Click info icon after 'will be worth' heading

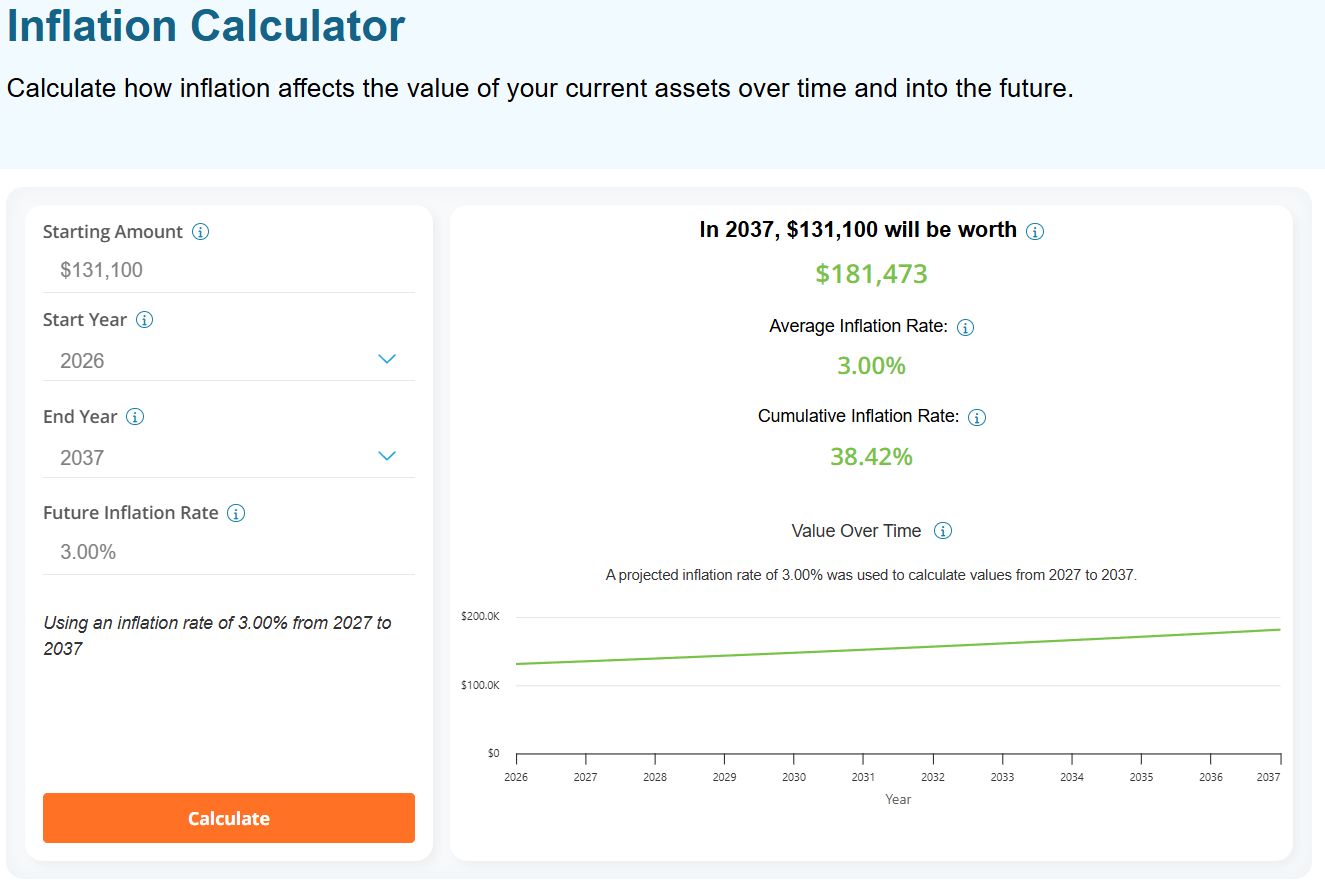(1035, 231)
